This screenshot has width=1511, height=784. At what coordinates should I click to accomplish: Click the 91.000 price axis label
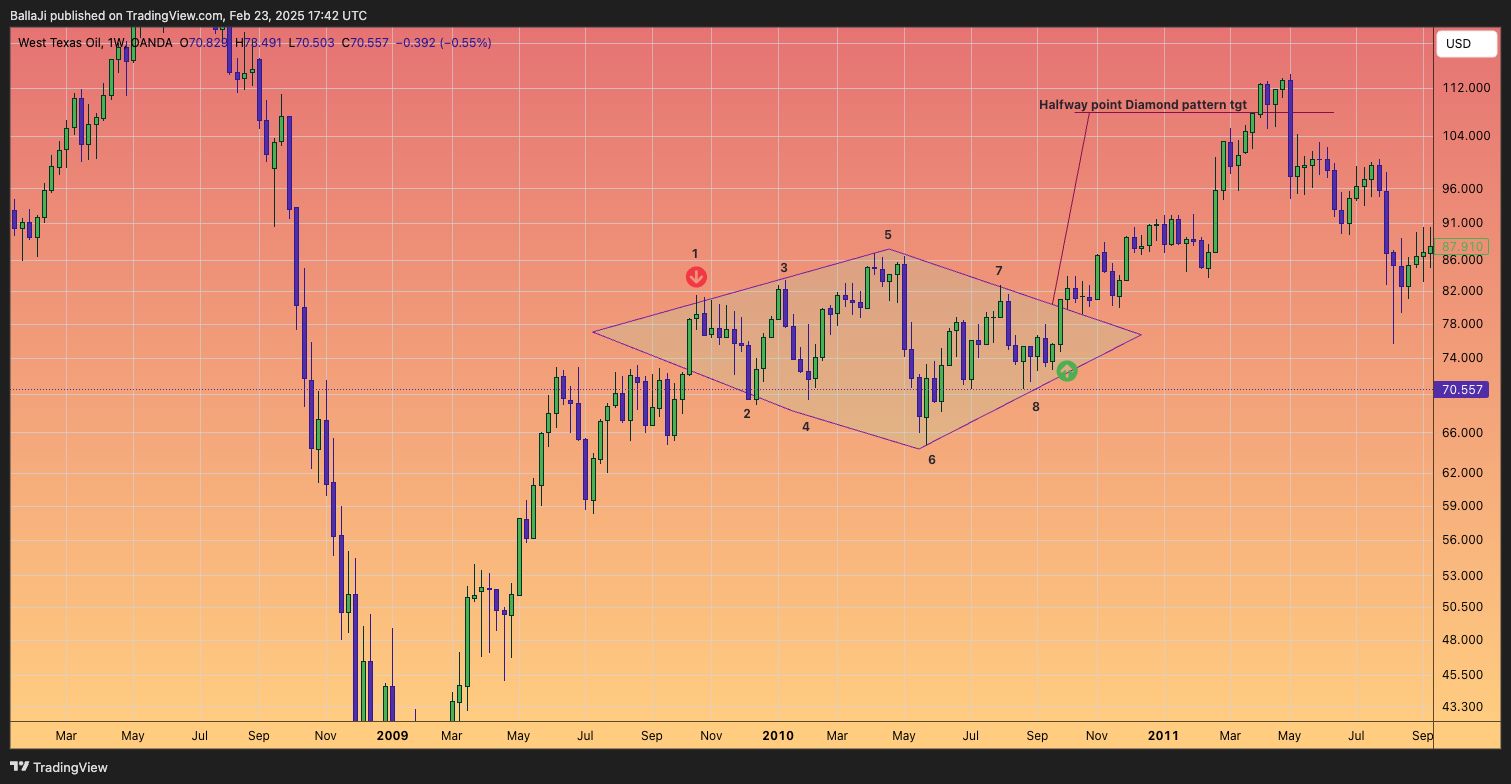1463,223
